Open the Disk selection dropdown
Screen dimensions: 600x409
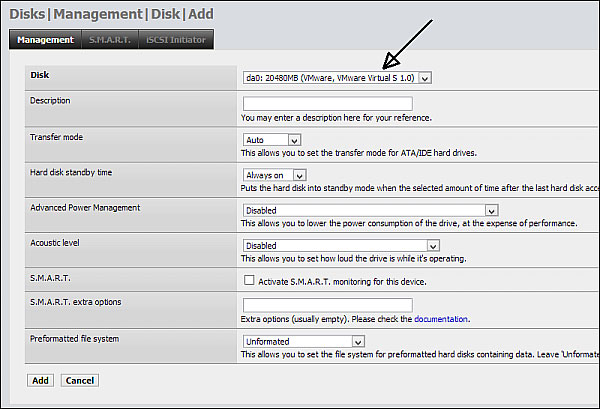(x=337, y=78)
